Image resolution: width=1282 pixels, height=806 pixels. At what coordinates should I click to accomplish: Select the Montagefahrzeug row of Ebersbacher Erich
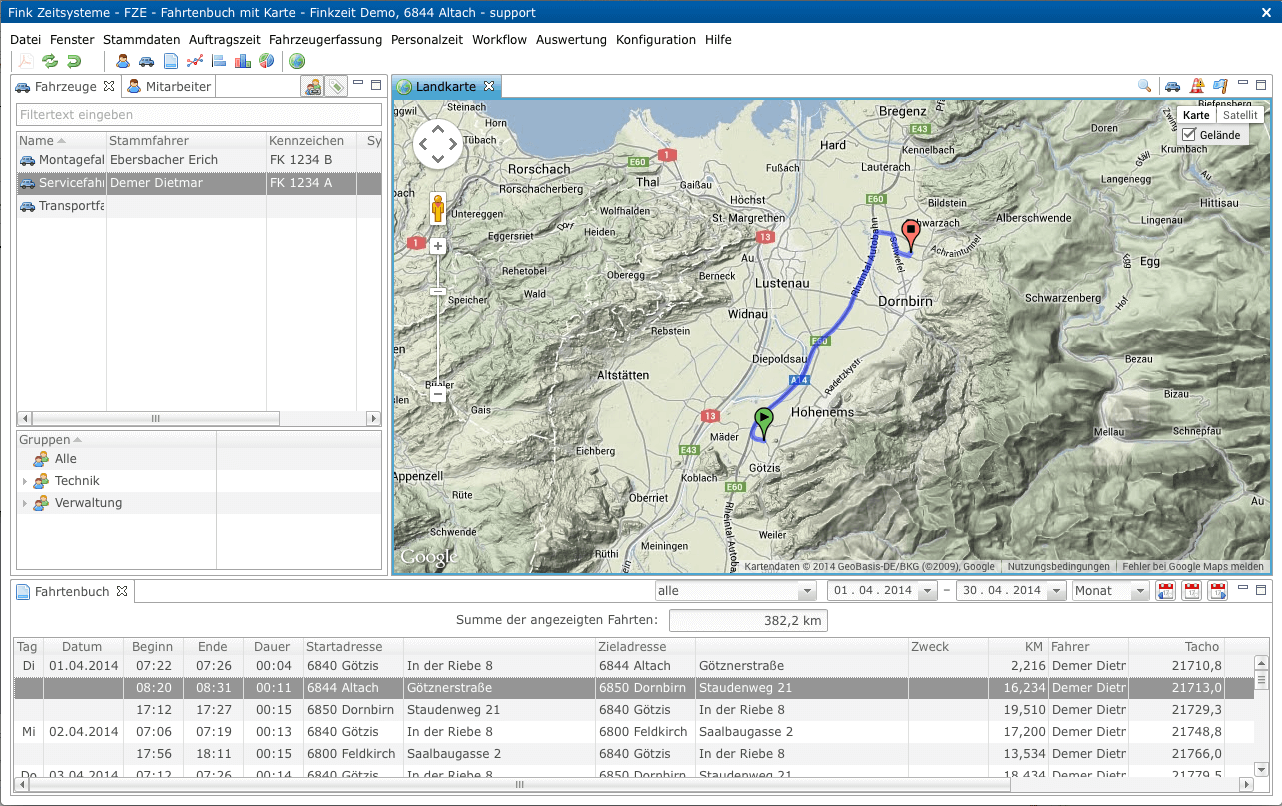pyautogui.click(x=199, y=161)
